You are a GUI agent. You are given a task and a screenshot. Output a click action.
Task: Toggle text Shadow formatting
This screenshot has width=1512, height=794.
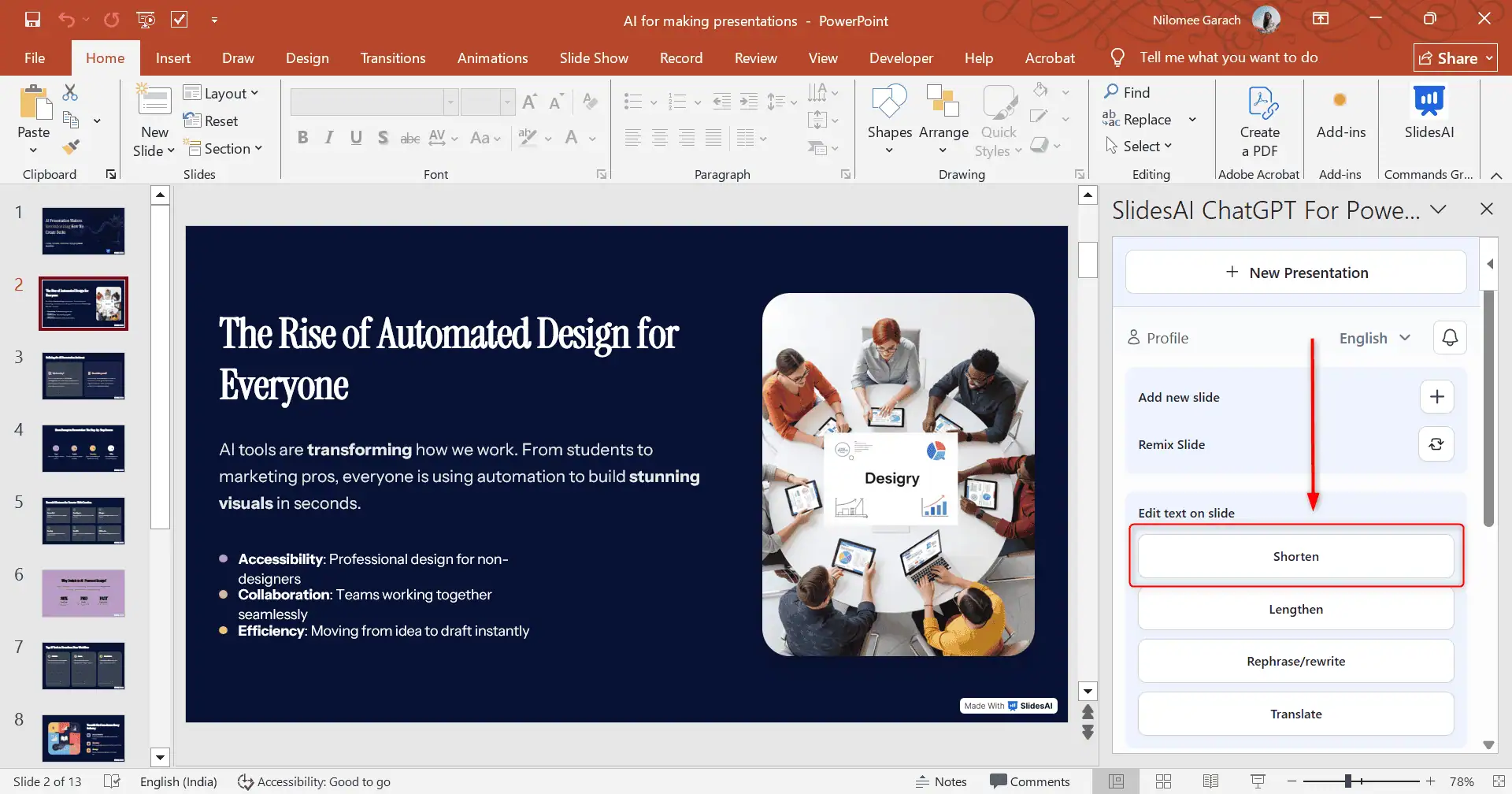(x=383, y=138)
